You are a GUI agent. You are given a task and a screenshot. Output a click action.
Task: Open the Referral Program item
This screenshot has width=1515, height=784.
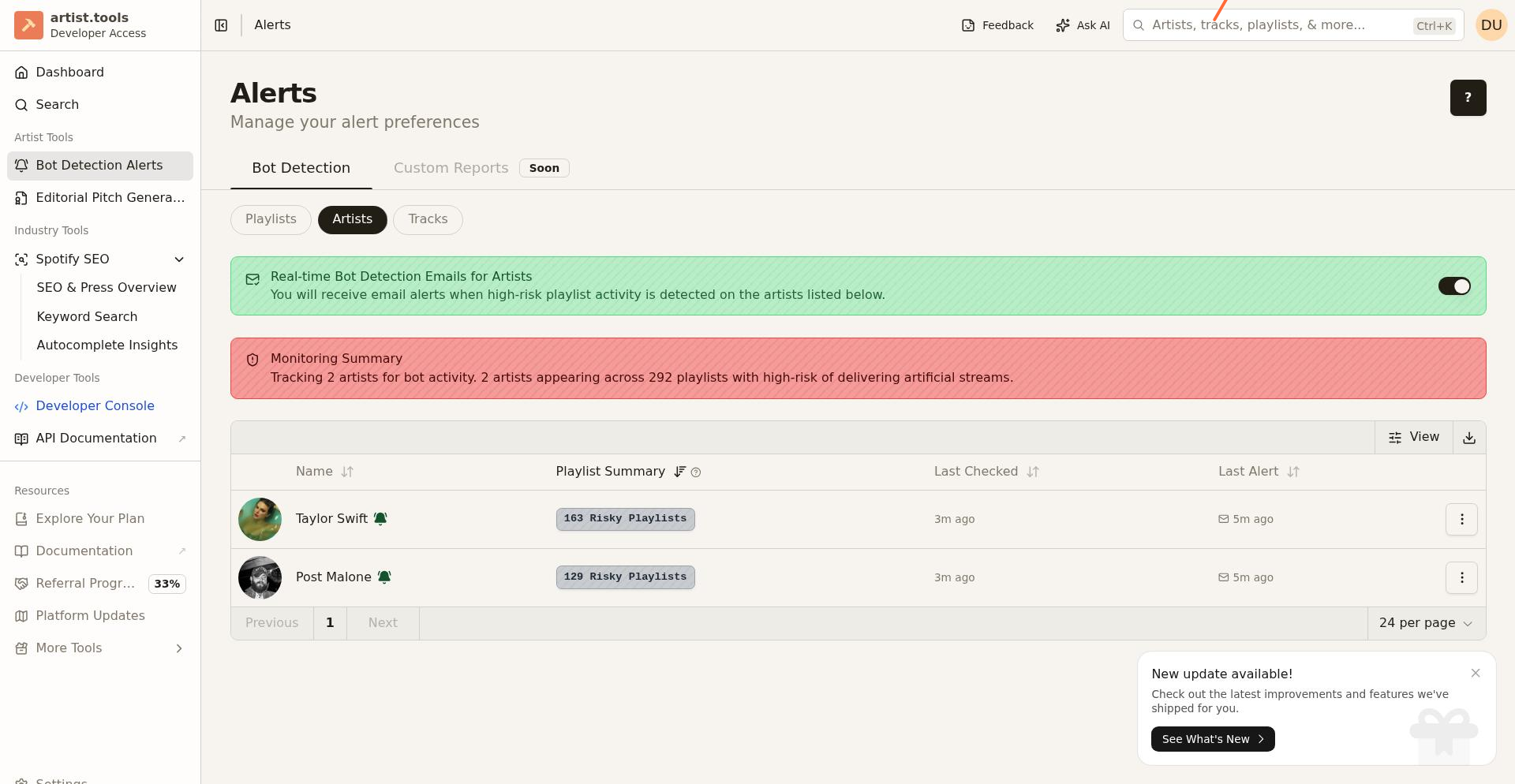tap(85, 584)
